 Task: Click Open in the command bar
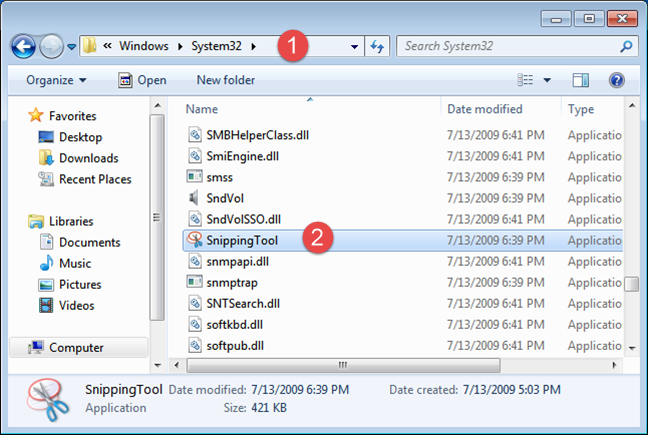point(142,80)
